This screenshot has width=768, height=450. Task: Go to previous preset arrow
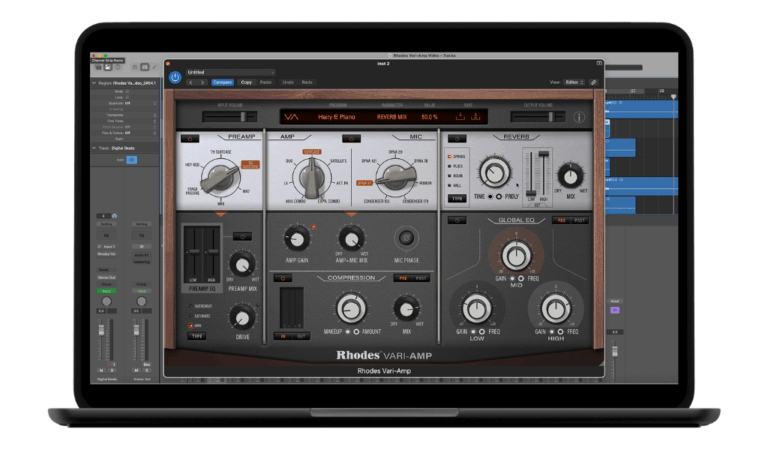[191, 82]
